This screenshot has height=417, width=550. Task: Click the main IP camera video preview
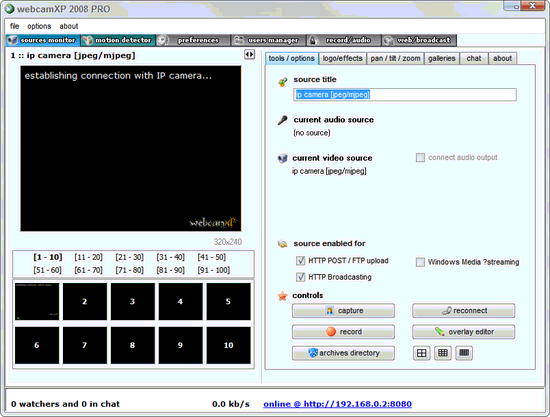coord(130,148)
